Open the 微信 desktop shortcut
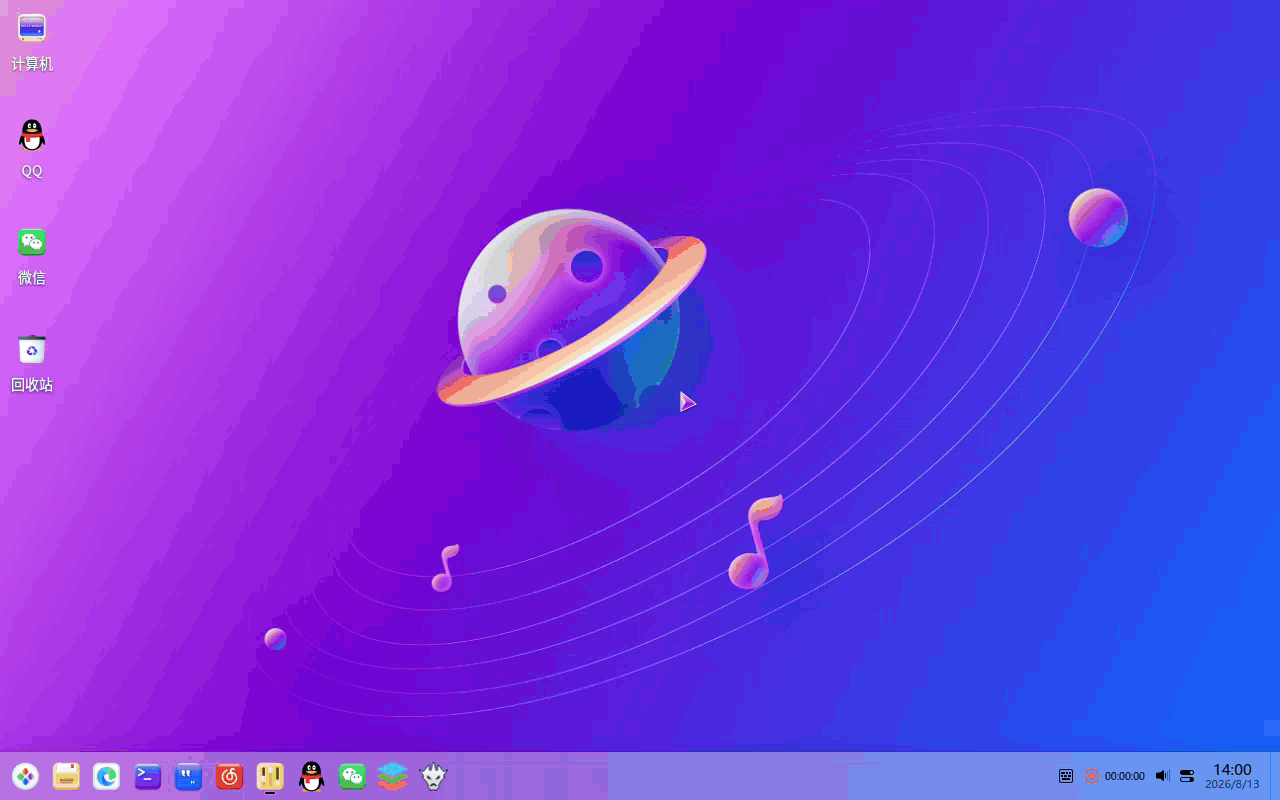This screenshot has height=800, width=1280. tap(32, 255)
